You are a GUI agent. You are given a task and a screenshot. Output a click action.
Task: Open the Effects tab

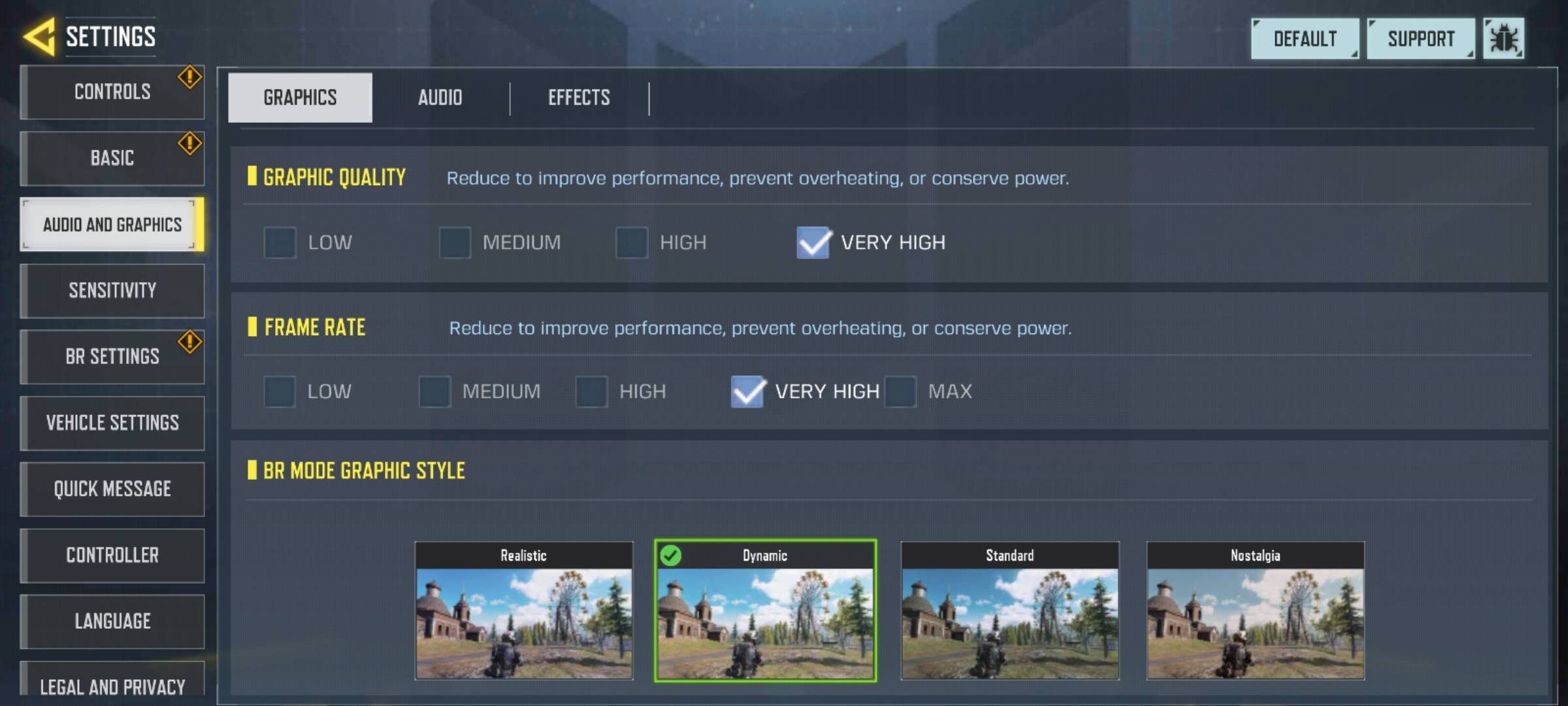(x=579, y=98)
